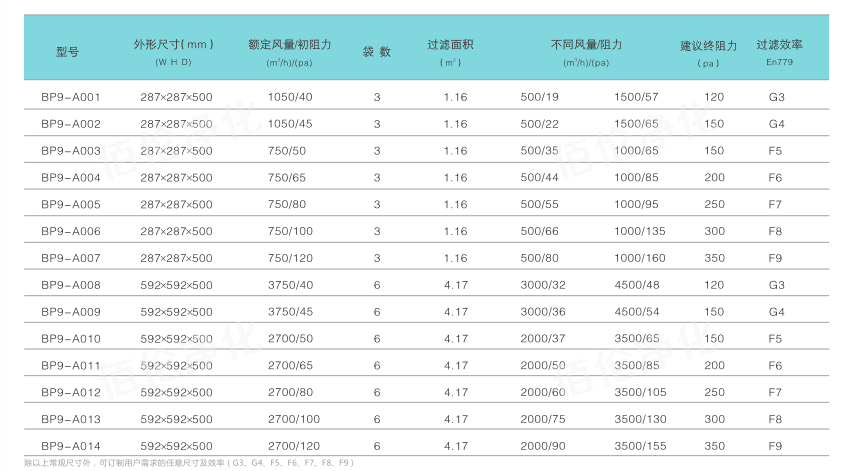
Task: Click efficiency F9 in BP9-A014 row
Action: pyautogui.click(x=775, y=446)
